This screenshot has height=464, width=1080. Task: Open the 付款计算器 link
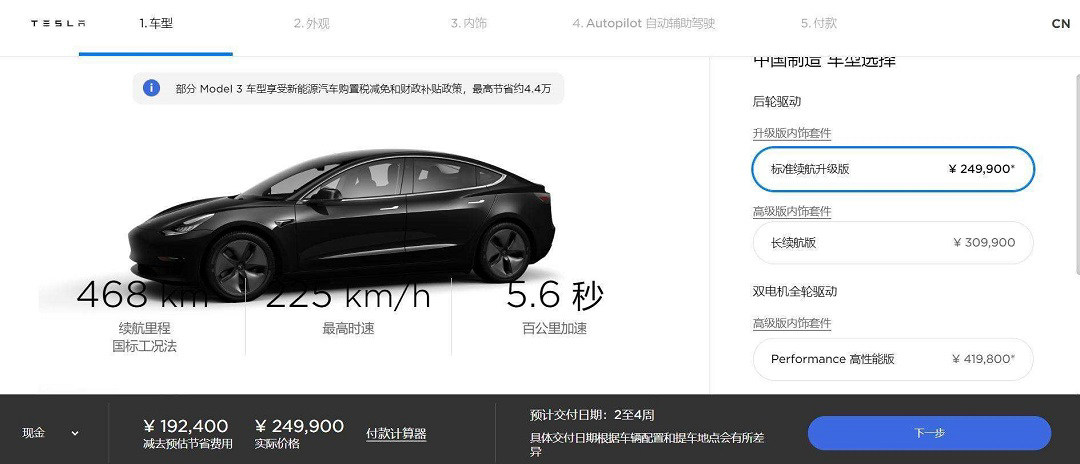coord(396,434)
